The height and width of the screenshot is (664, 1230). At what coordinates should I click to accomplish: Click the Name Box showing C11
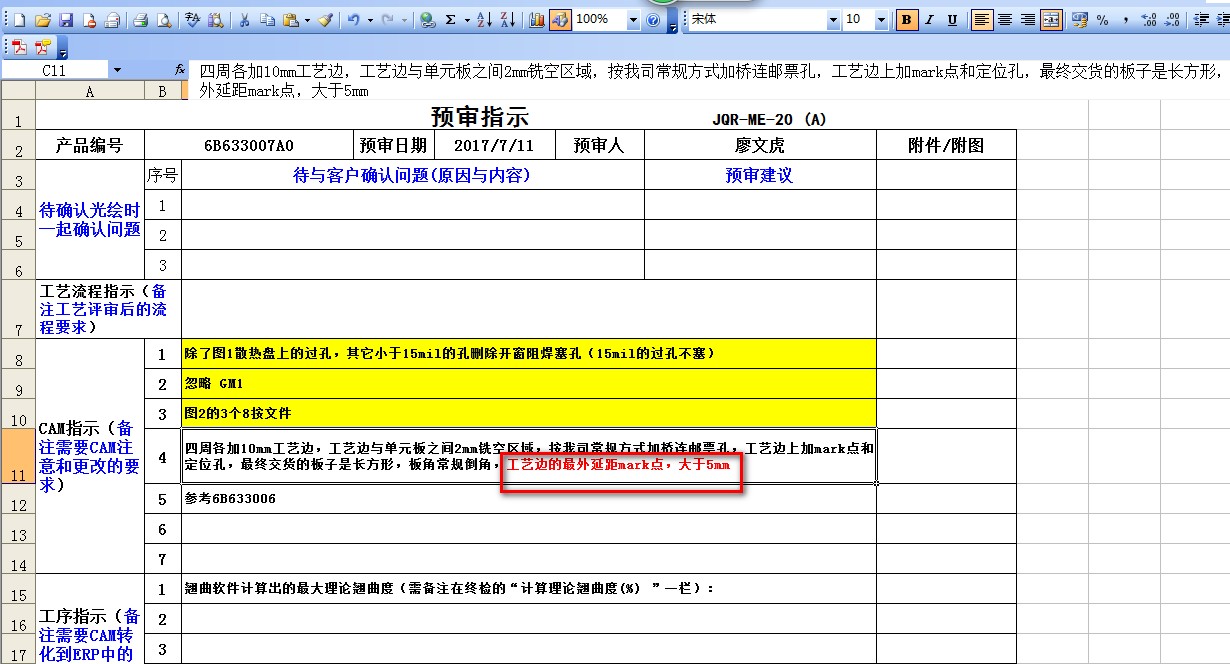[x=54, y=70]
